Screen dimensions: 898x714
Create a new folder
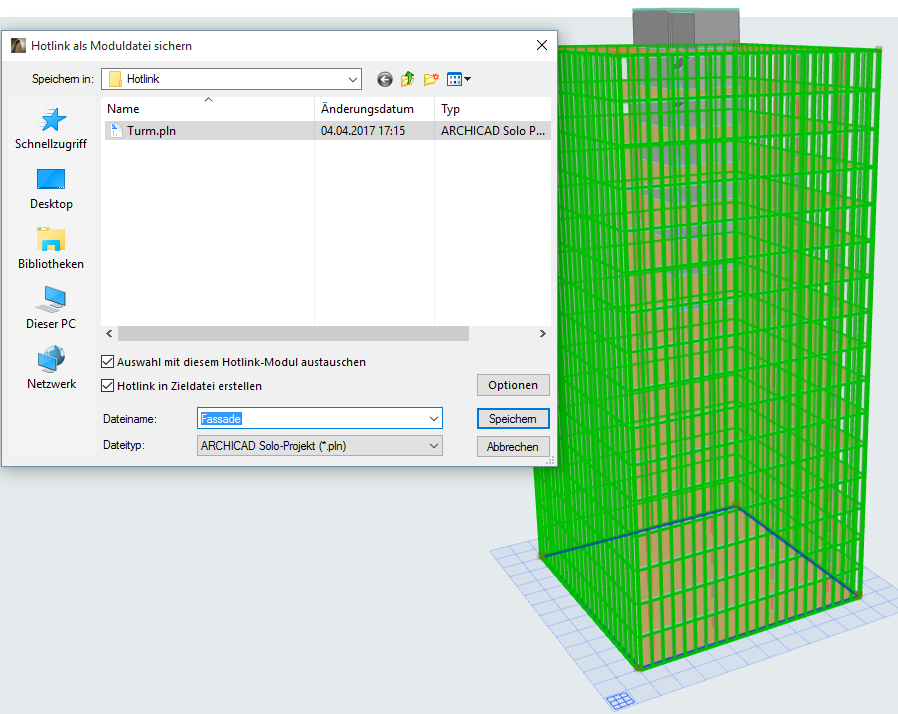[431, 79]
